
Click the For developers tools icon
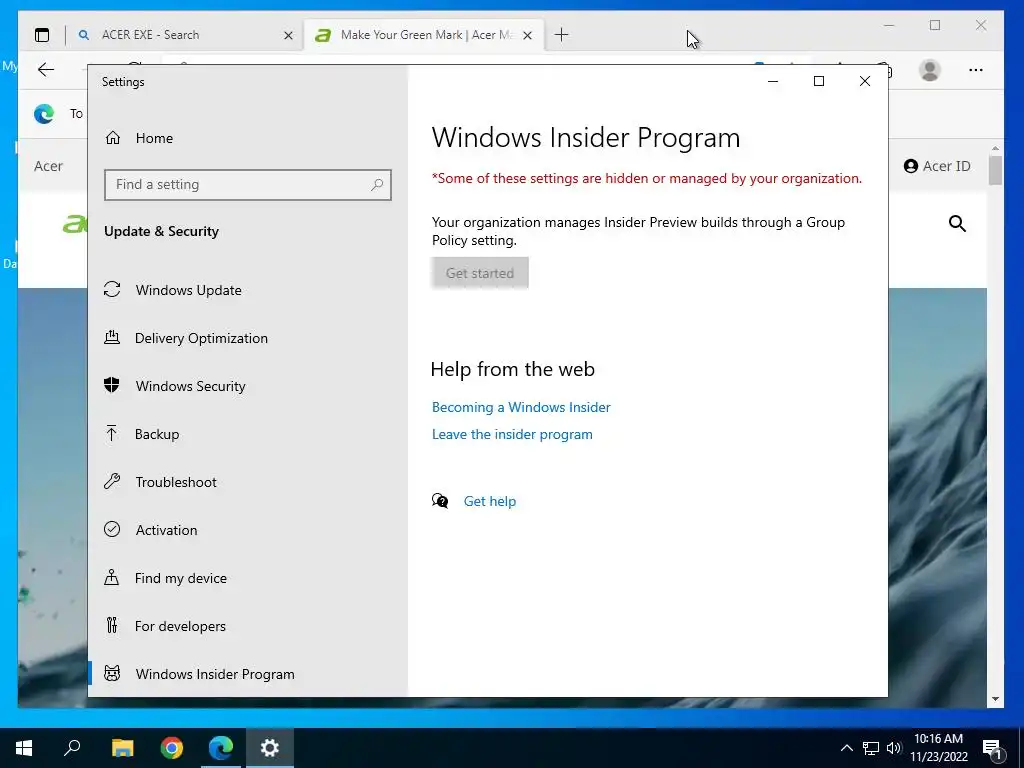point(112,626)
